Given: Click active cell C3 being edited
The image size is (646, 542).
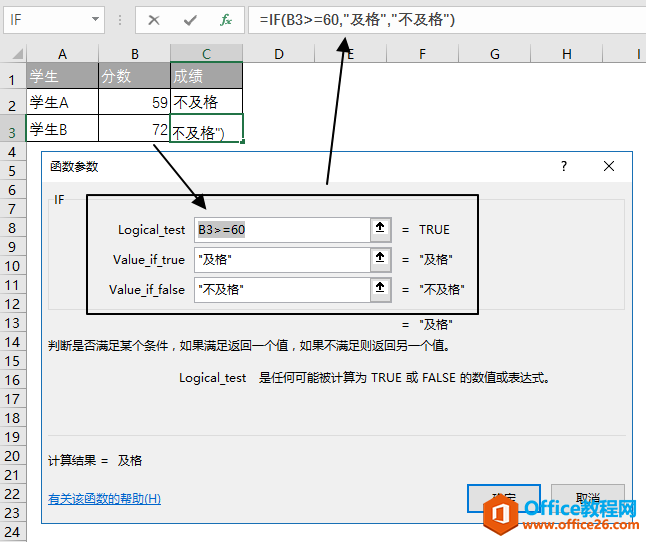Looking at the screenshot, I should pyautogui.click(x=206, y=128).
